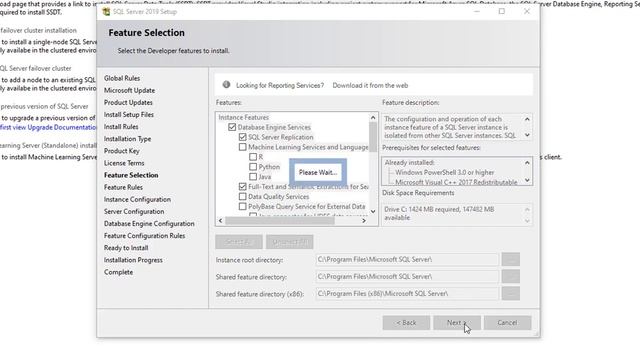Click feature description scroll-down arrow
The height and width of the screenshot is (360, 640).
pyautogui.click(x=527, y=135)
